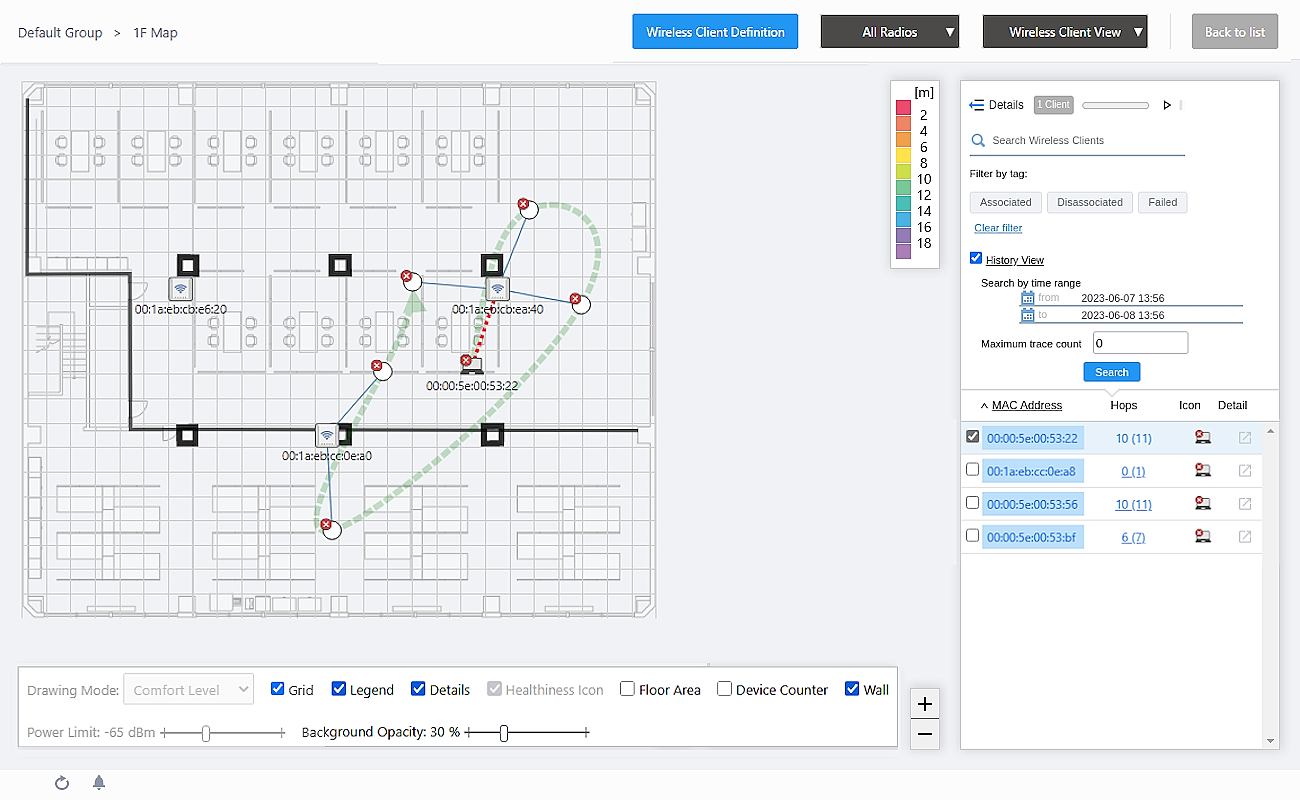Uncheck the History View checkbox
This screenshot has height=800, width=1300.
[976, 259]
